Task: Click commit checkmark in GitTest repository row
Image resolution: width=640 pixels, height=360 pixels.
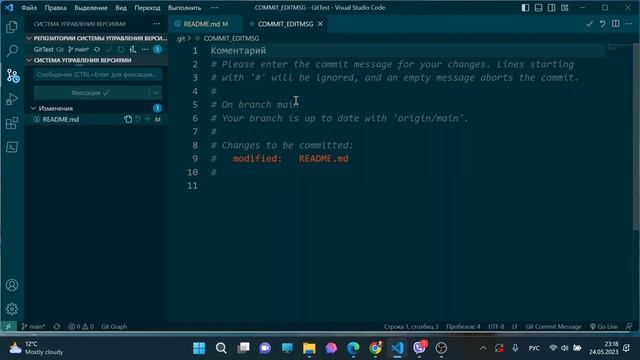Action: pos(109,49)
